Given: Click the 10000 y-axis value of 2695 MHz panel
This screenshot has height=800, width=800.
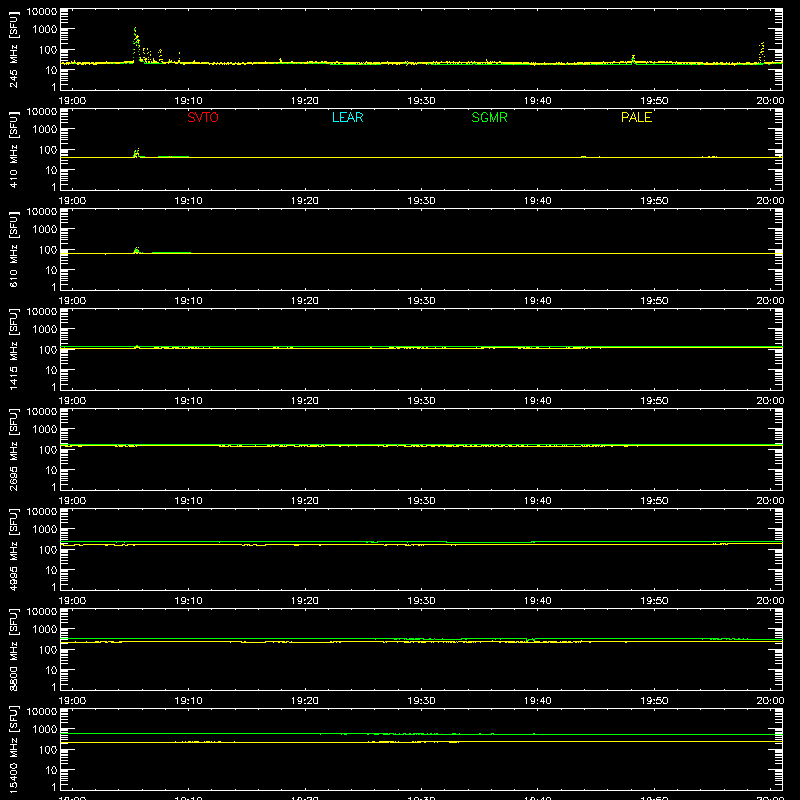Looking at the screenshot, I should (42, 412).
